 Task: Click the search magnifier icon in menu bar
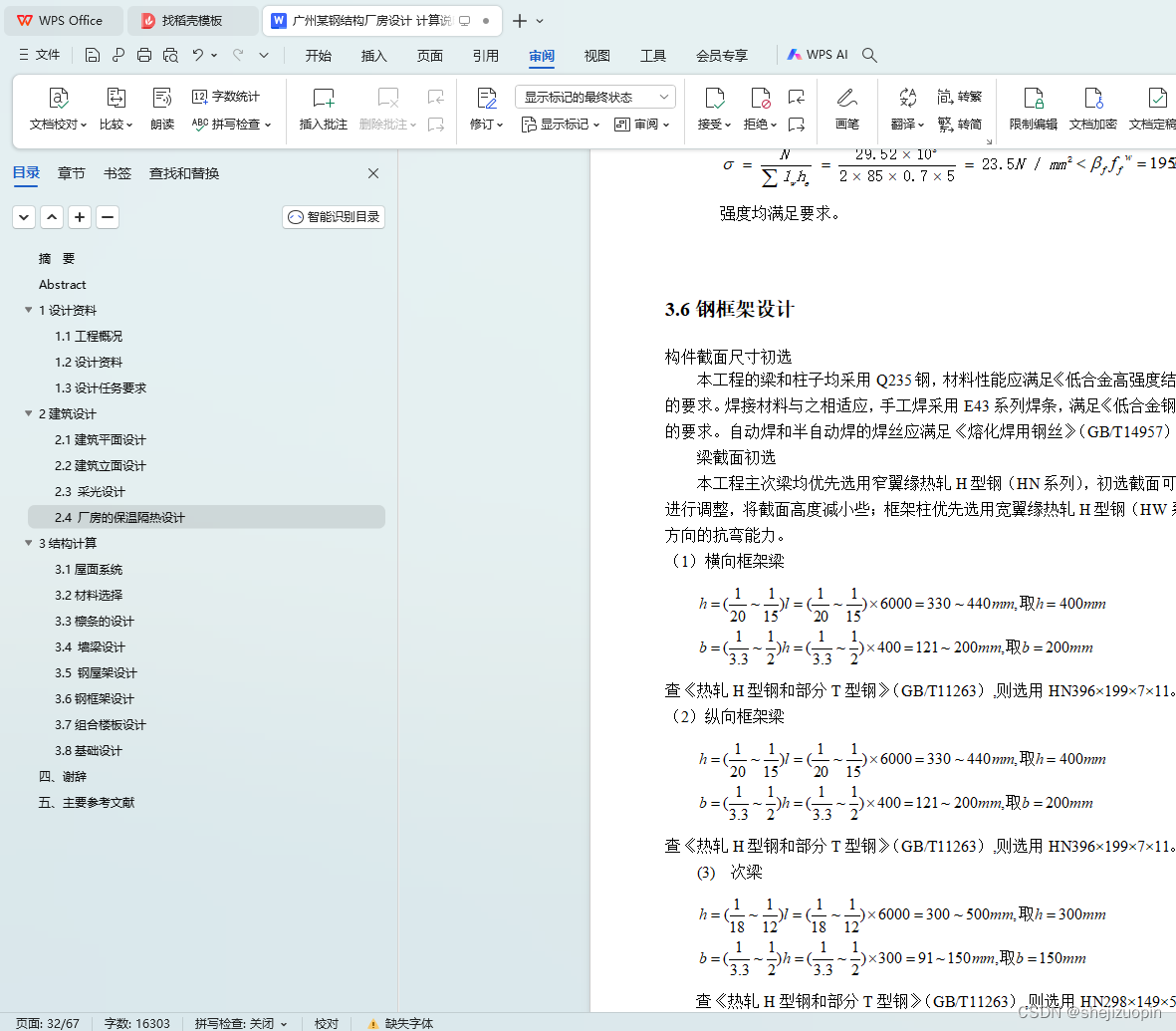coord(869,55)
